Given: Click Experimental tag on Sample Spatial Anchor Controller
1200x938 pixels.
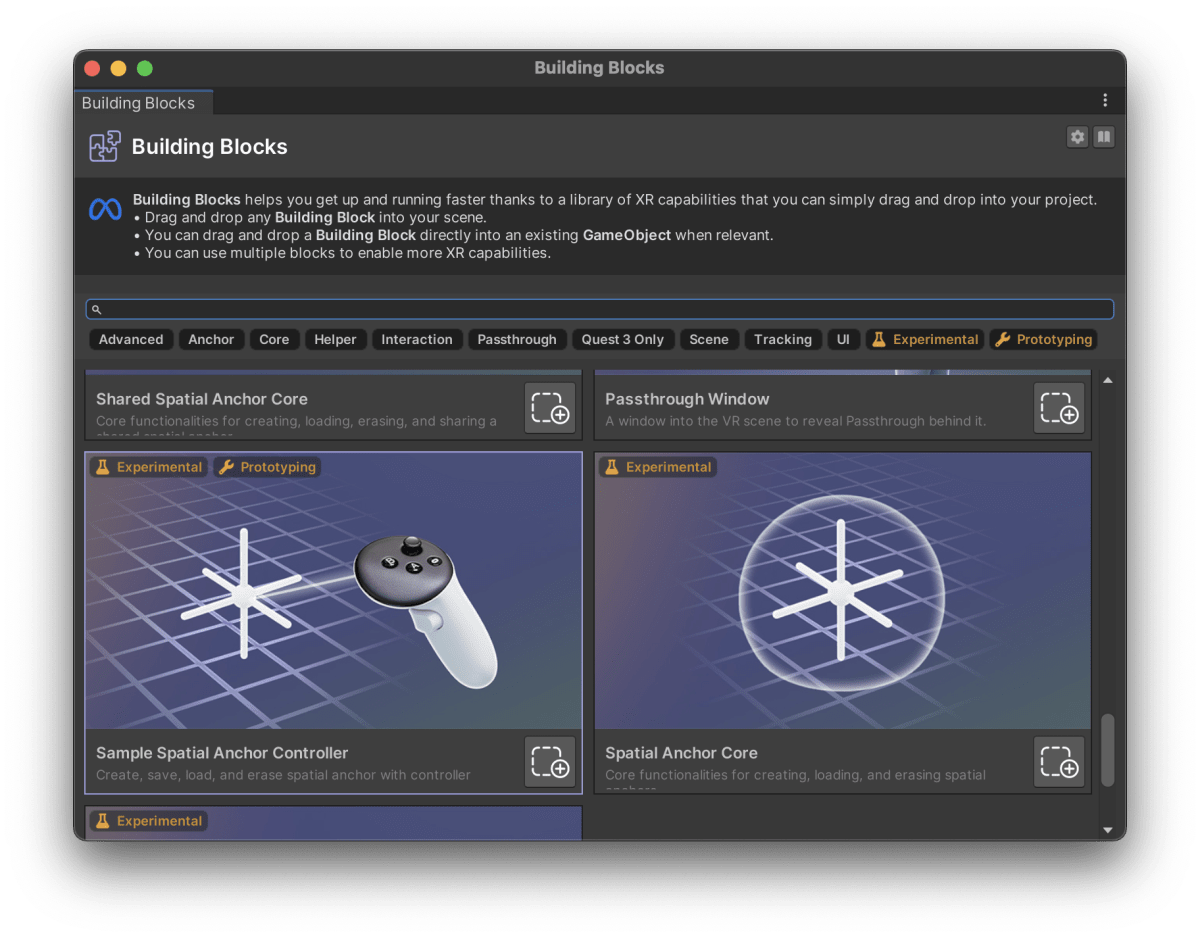Looking at the screenshot, I should (x=149, y=467).
